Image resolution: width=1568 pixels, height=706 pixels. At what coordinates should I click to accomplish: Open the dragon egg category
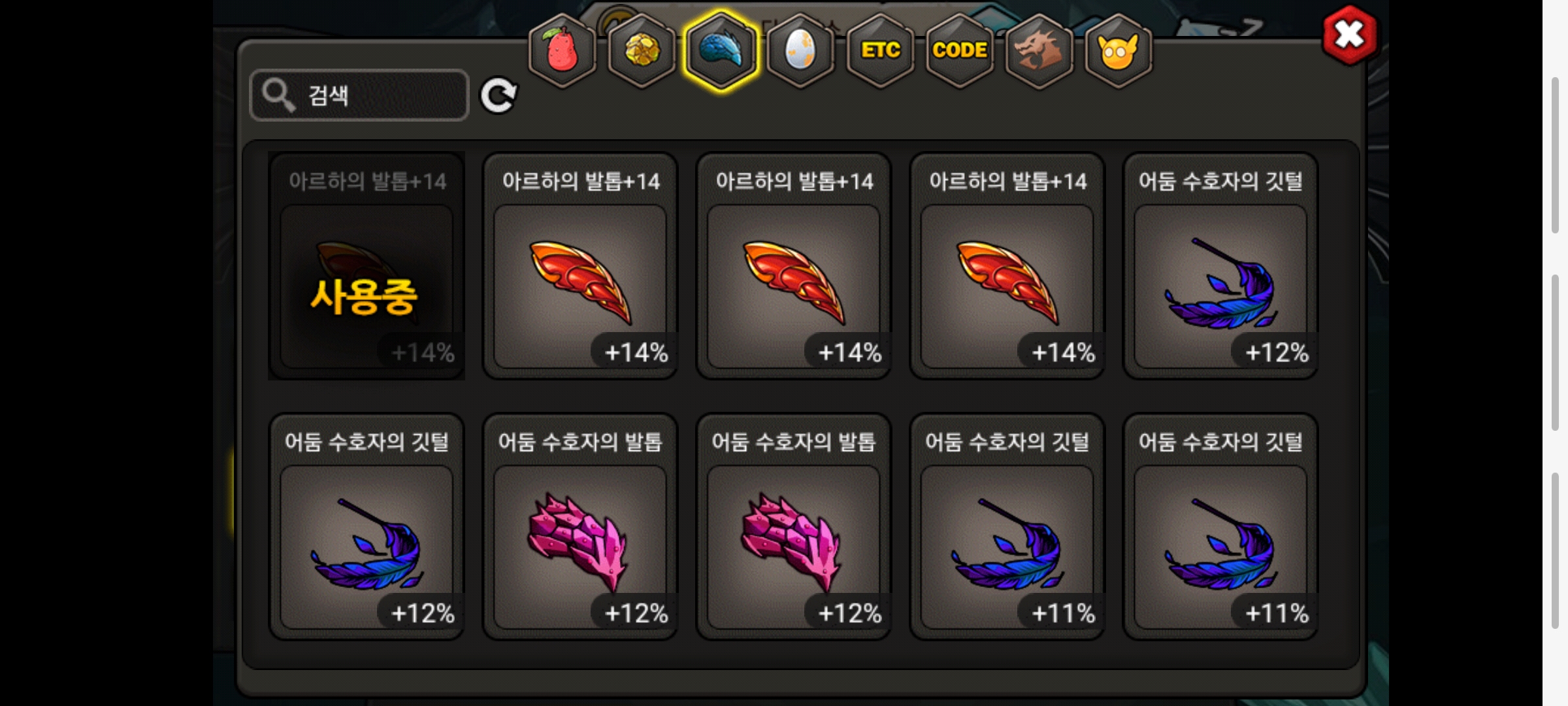pos(800,51)
